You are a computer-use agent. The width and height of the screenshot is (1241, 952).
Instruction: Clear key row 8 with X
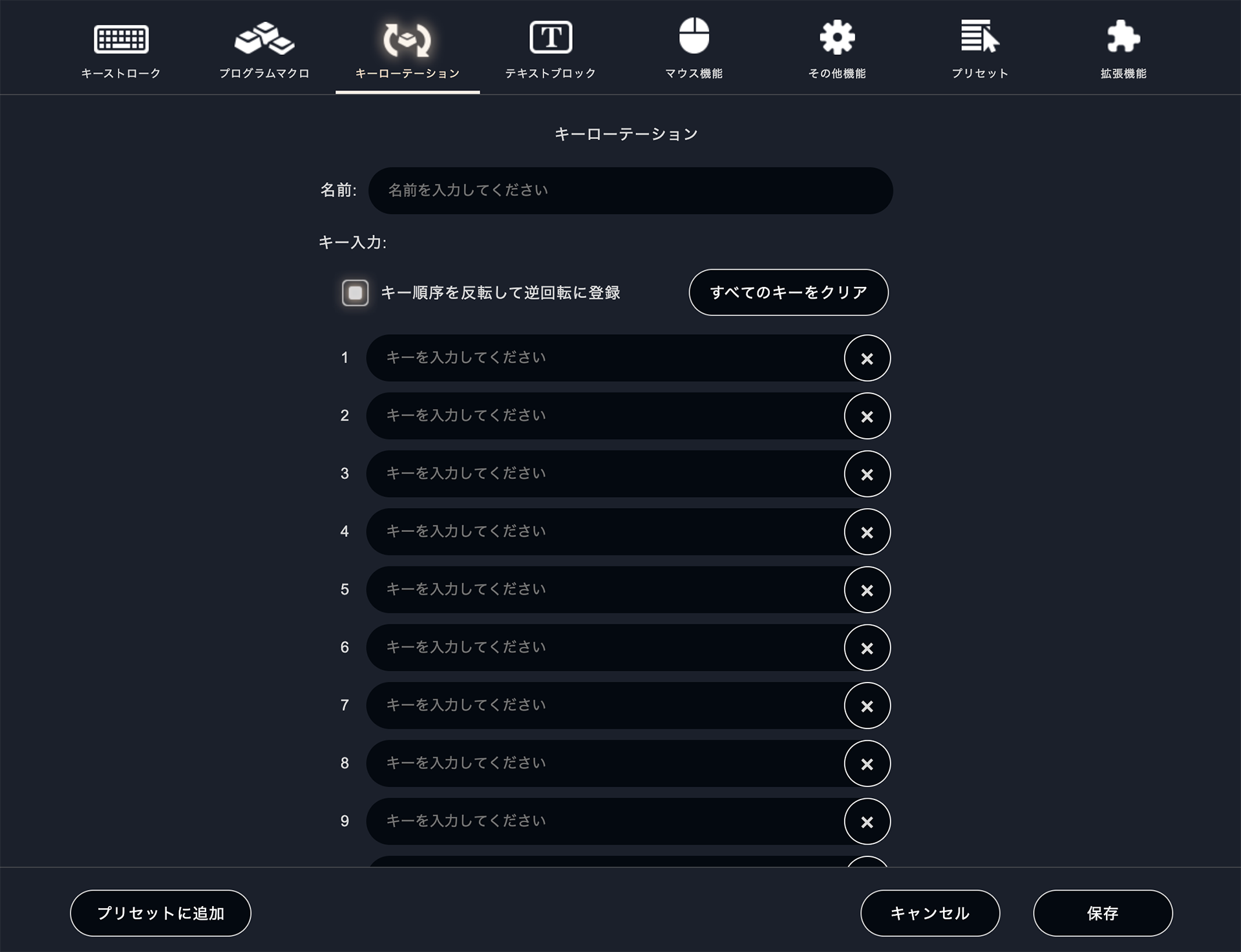tap(867, 764)
